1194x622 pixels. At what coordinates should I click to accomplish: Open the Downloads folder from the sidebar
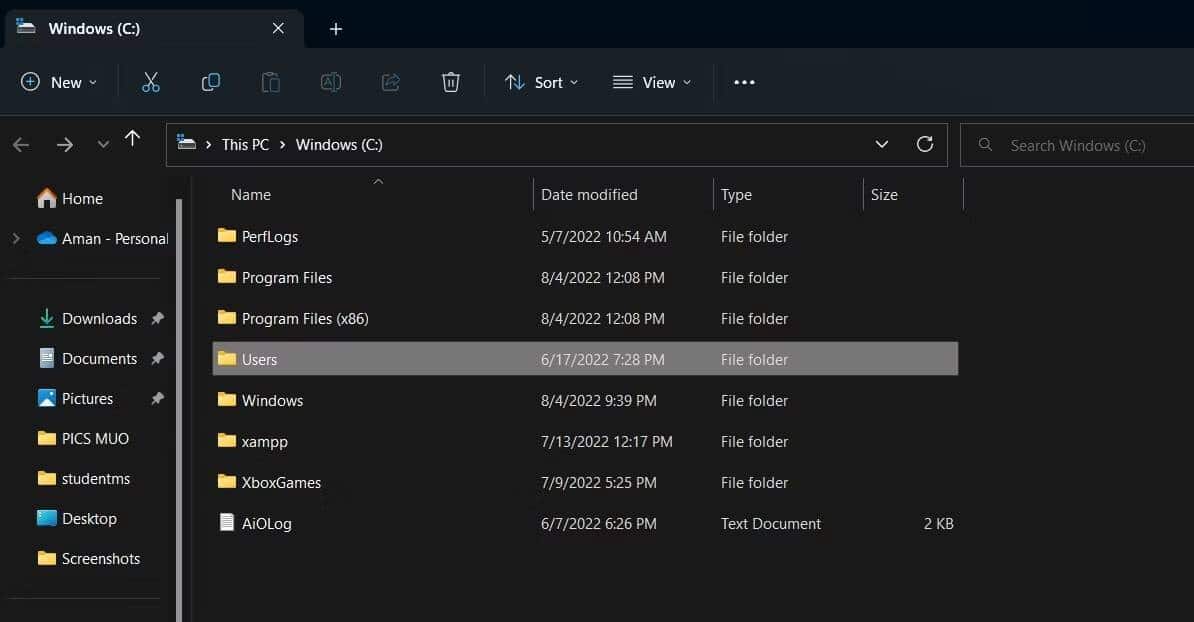point(99,318)
